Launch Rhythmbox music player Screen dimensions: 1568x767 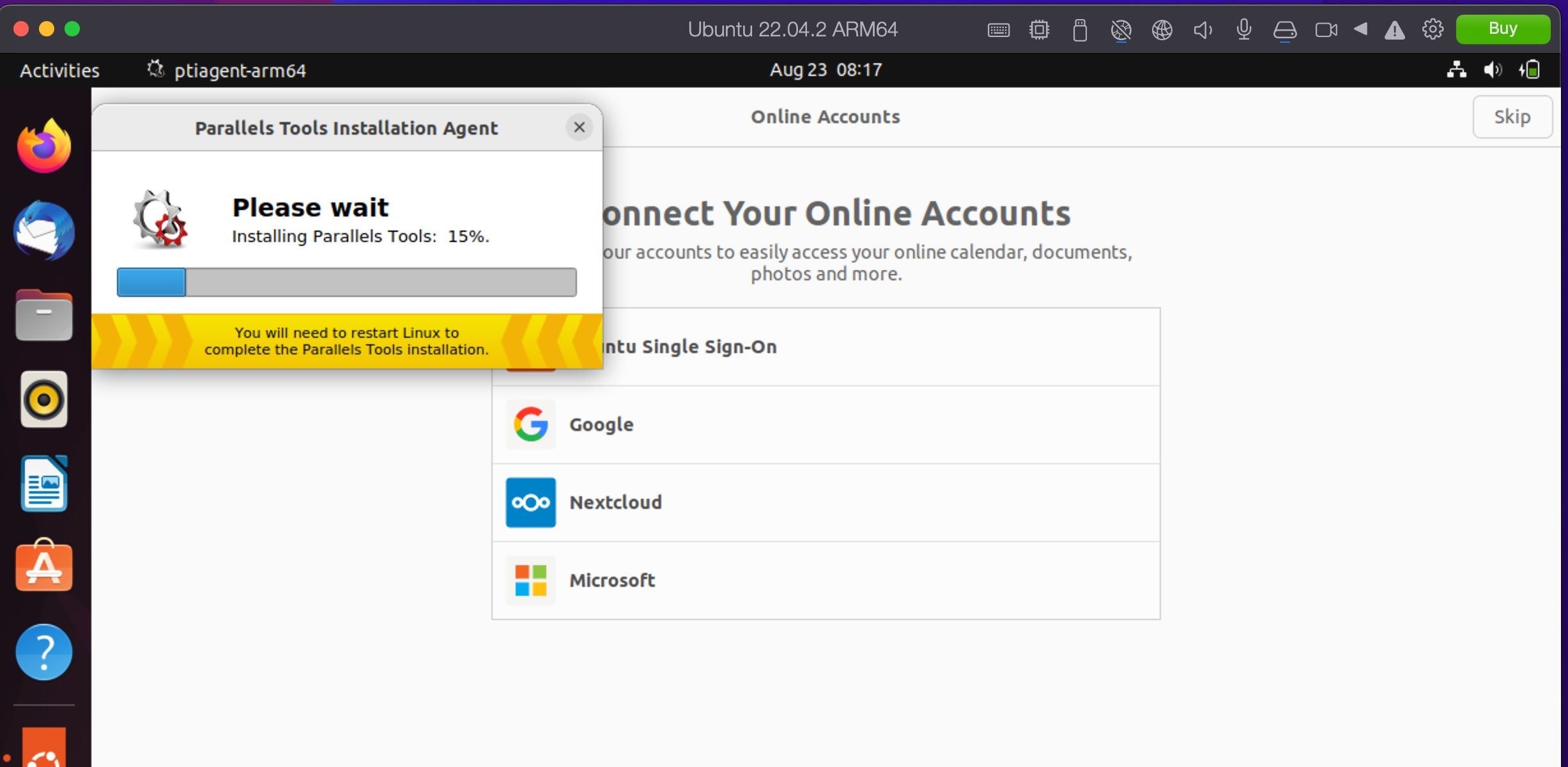[43, 399]
